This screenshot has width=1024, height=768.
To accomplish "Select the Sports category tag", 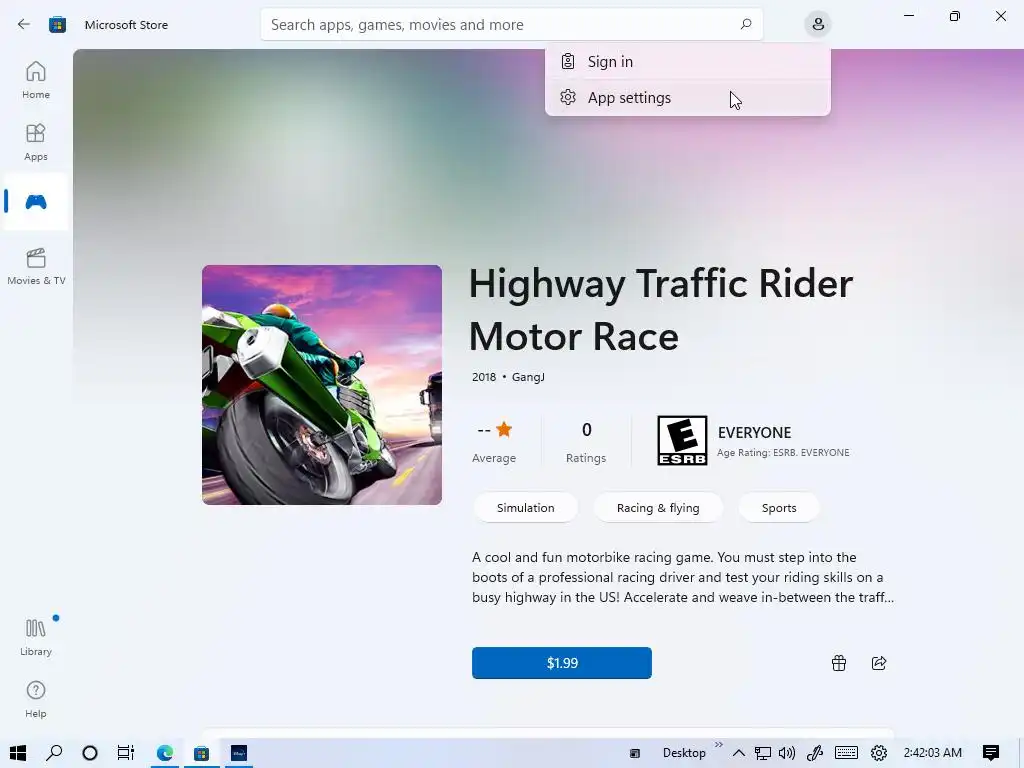I will [779, 508].
